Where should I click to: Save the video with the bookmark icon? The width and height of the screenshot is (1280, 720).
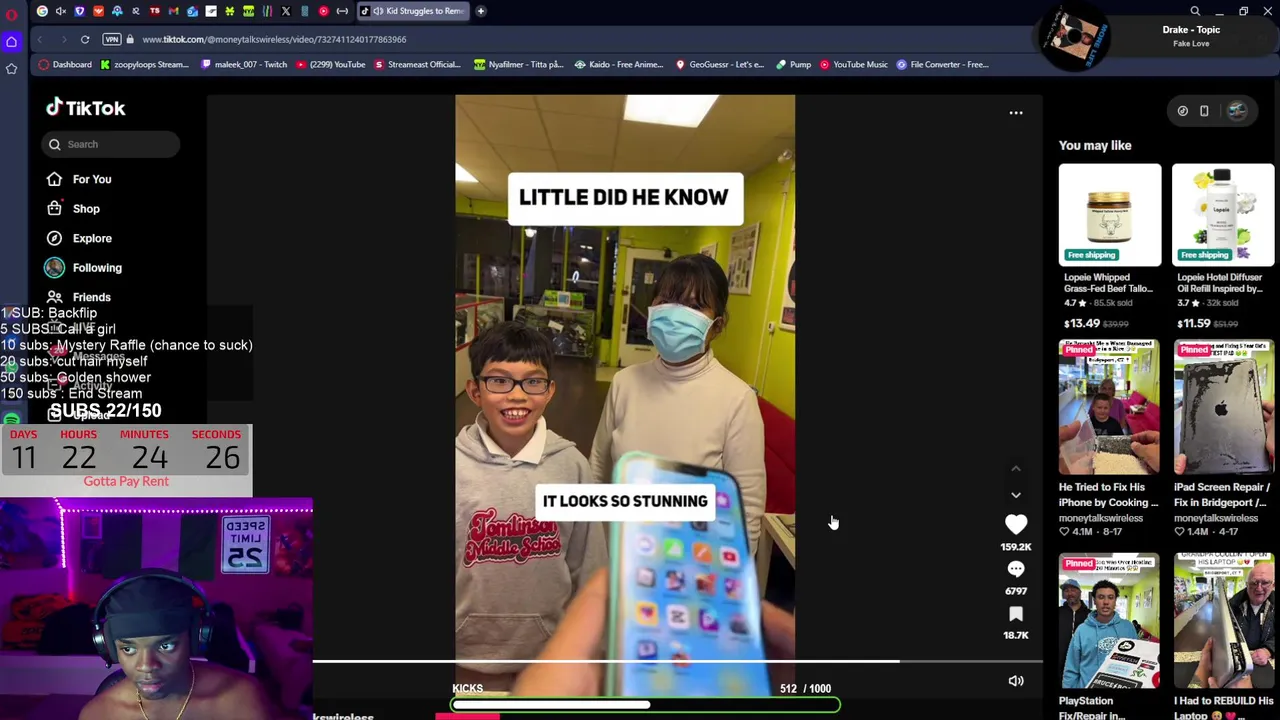1016,614
